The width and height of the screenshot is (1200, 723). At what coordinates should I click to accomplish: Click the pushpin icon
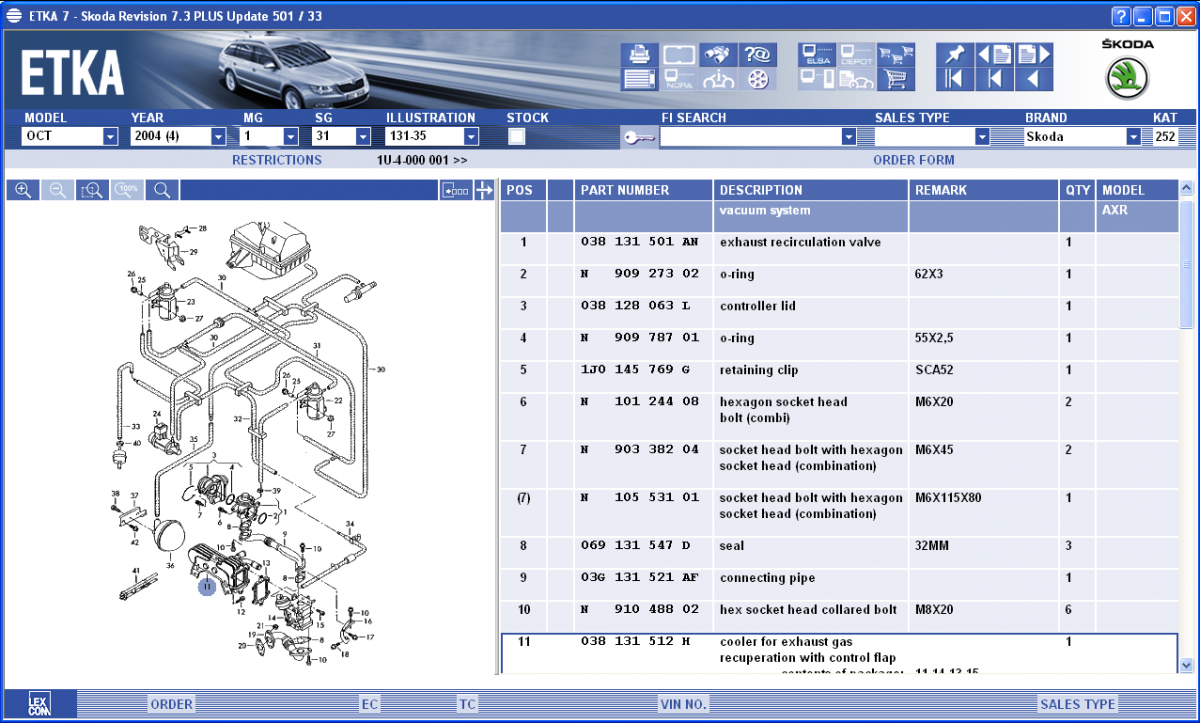(x=955, y=55)
